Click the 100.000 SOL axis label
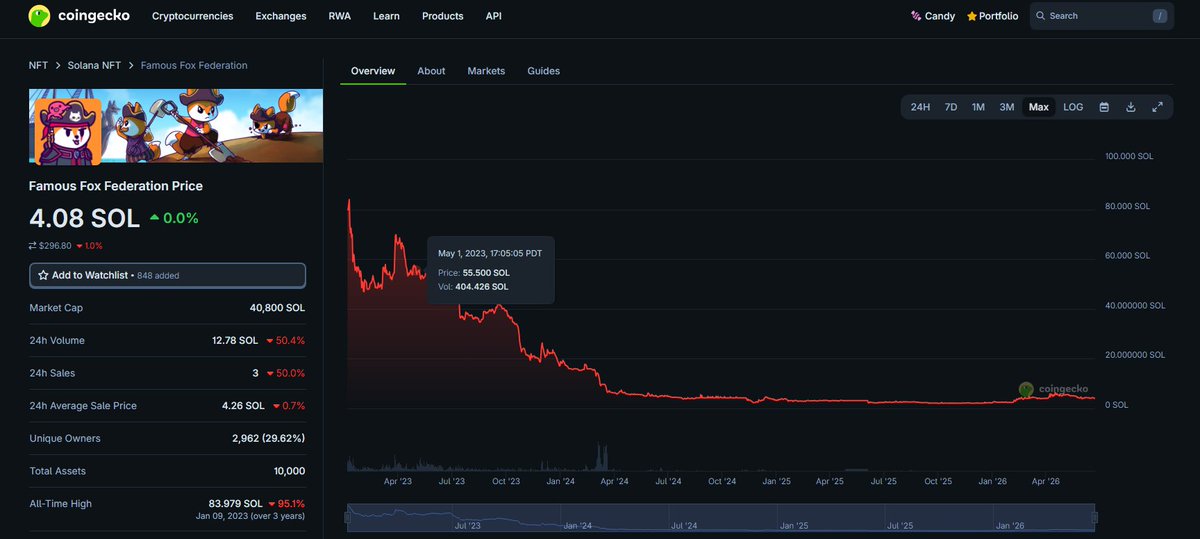 [1129, 157]
